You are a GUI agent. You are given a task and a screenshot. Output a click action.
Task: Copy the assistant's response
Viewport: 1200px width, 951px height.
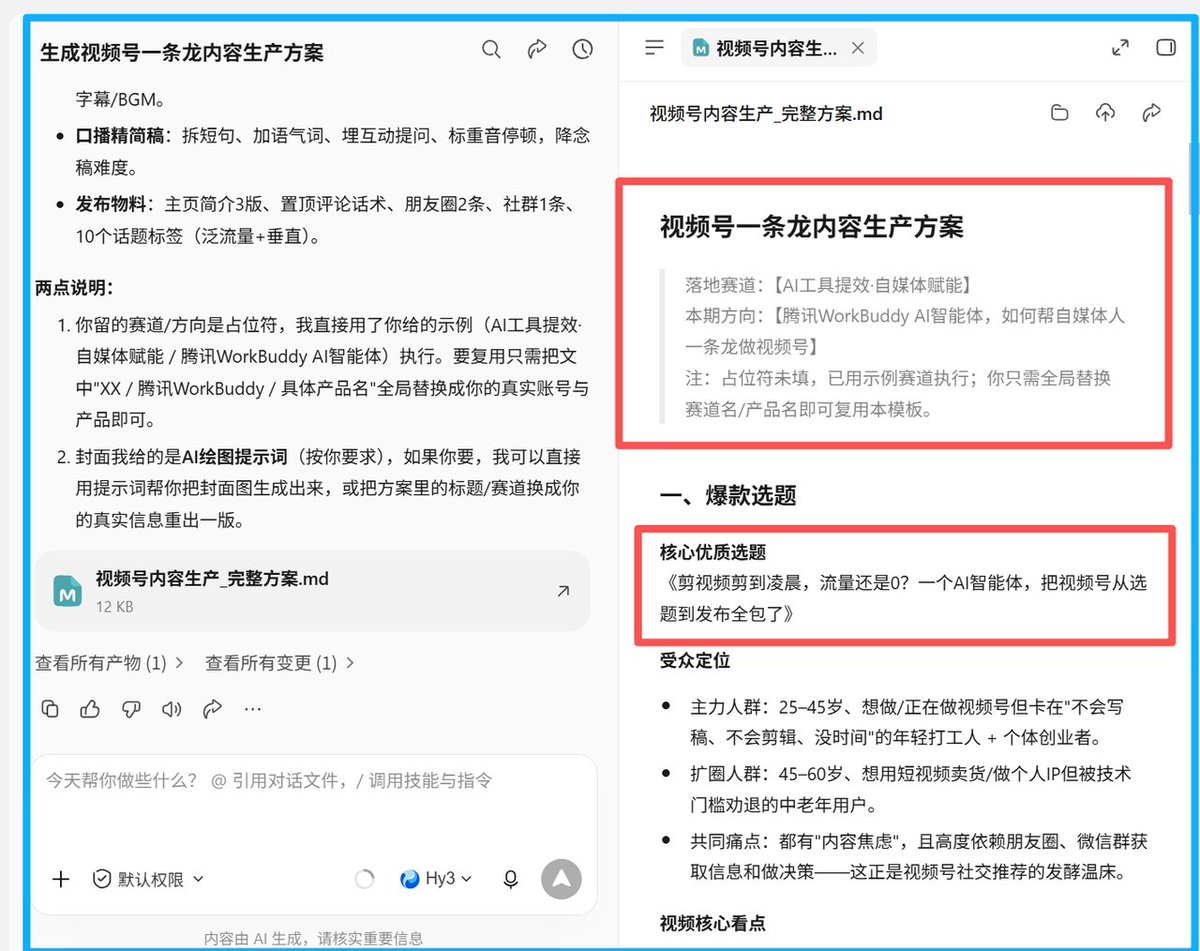coord(50,709)
